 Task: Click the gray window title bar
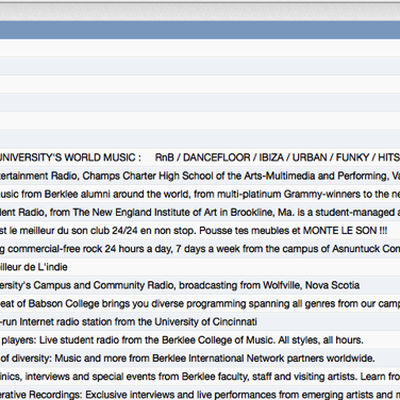pyautogui.click(x=200, y=10)
